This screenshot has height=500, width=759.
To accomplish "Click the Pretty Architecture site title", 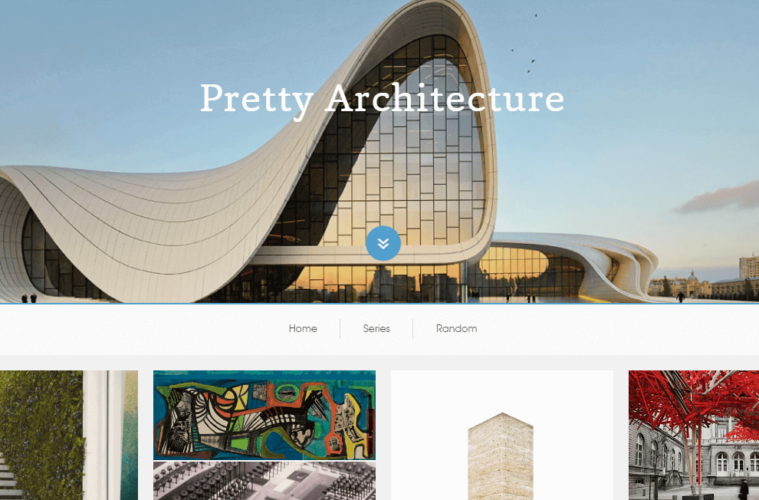I will tap(382, 99).
